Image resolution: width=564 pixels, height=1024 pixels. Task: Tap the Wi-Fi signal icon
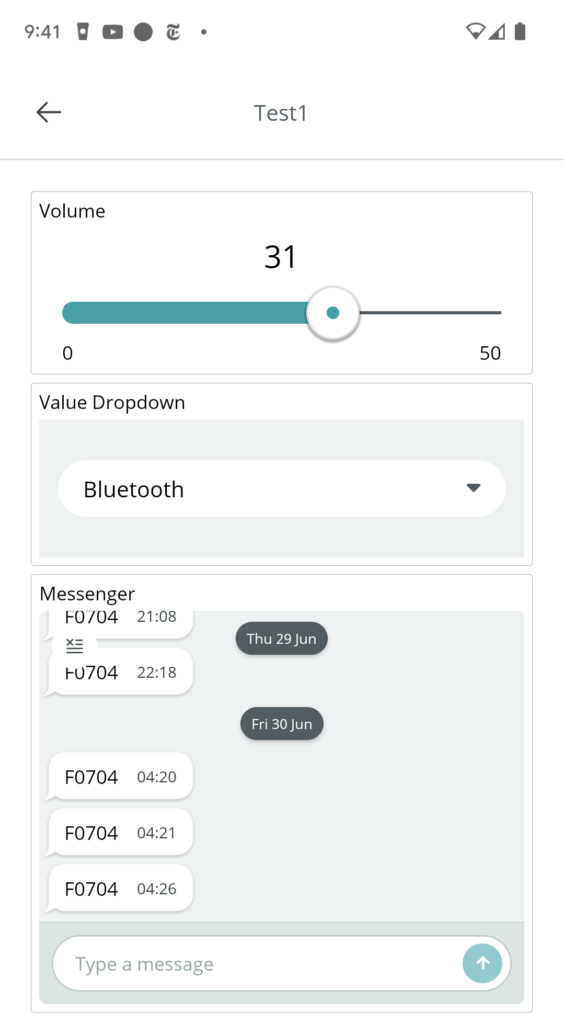pos(475,31)
